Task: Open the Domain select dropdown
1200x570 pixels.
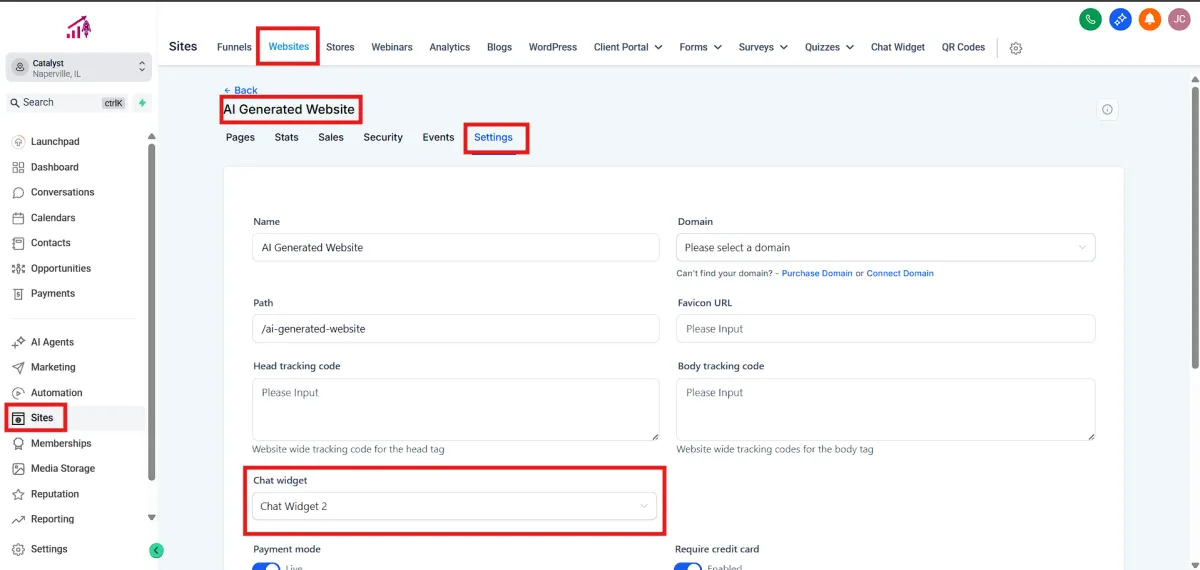Action: point(886,247)
